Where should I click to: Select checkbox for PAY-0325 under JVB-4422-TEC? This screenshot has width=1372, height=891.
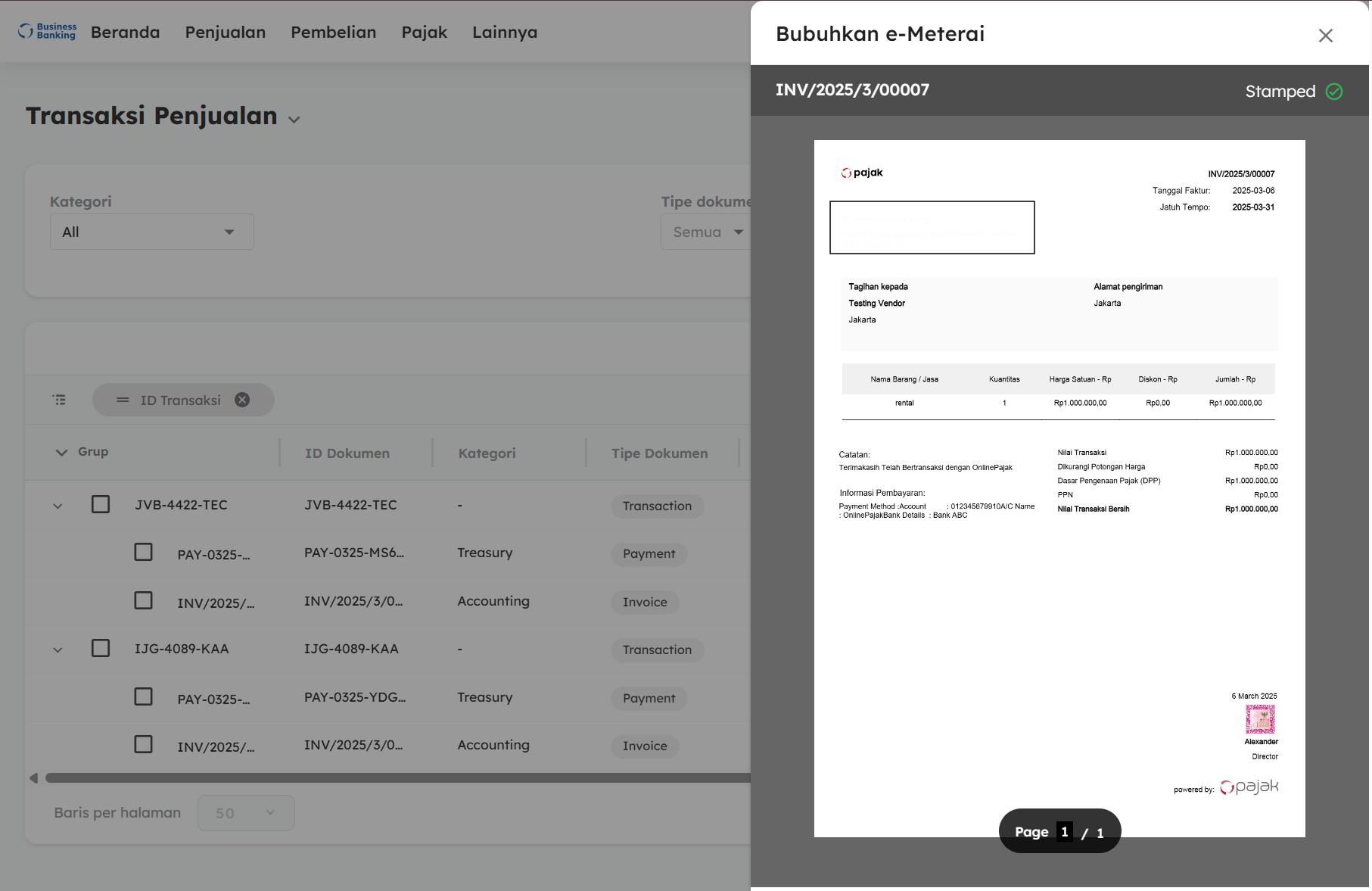(143, 552)
